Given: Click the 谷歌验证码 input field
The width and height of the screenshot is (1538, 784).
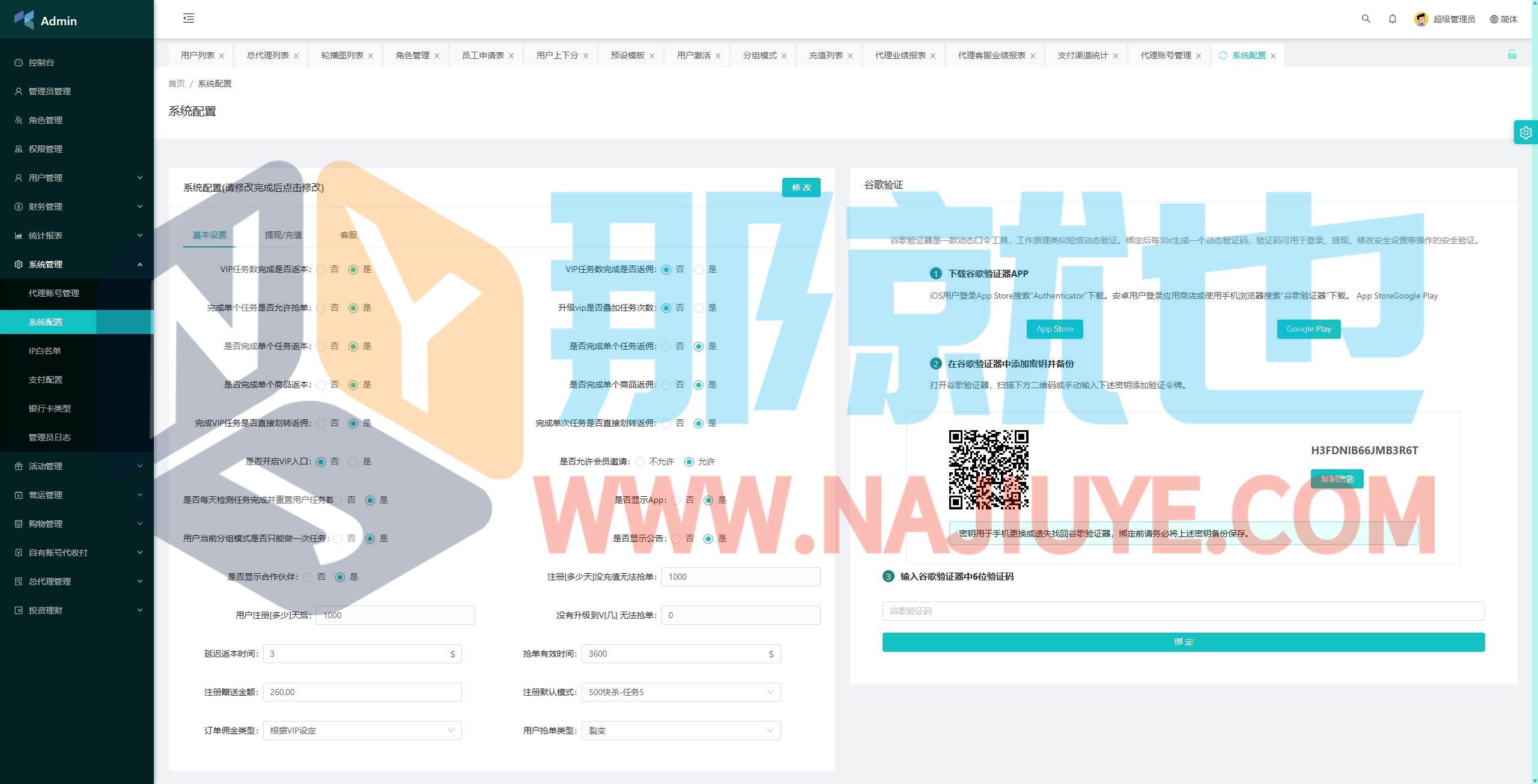Looking at the screenshot, I should [x=1183, y=611].
